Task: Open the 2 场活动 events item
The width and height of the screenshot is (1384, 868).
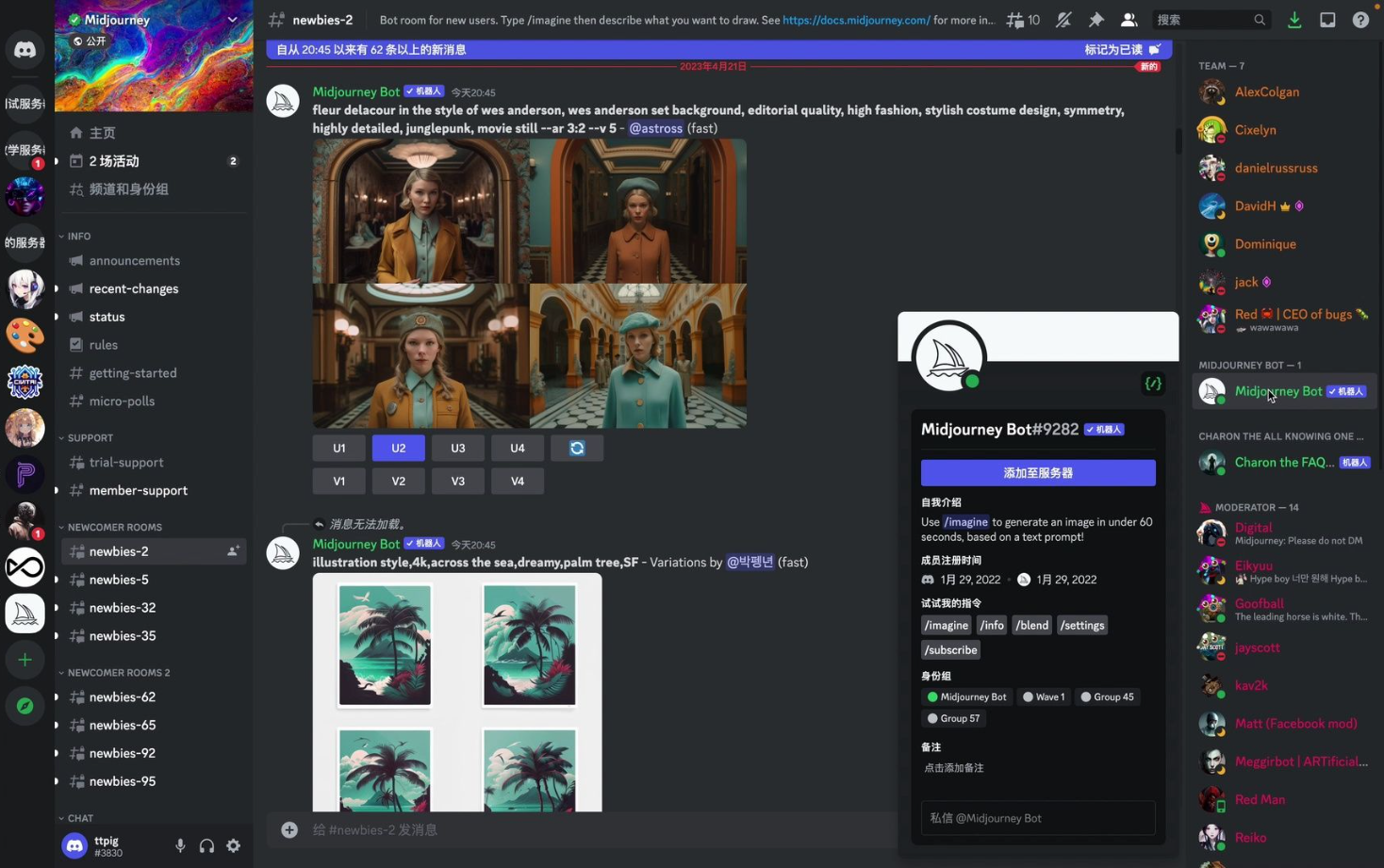Action: click(154, 161)
